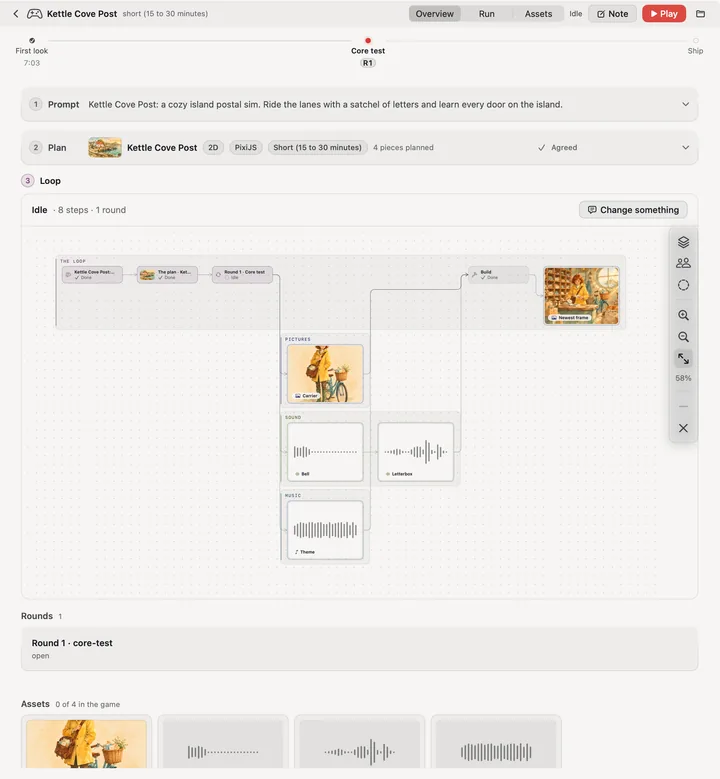Click the PixiJS tag in the Plan row
This screenshot has width=720, height=779.
coord(245,148)
